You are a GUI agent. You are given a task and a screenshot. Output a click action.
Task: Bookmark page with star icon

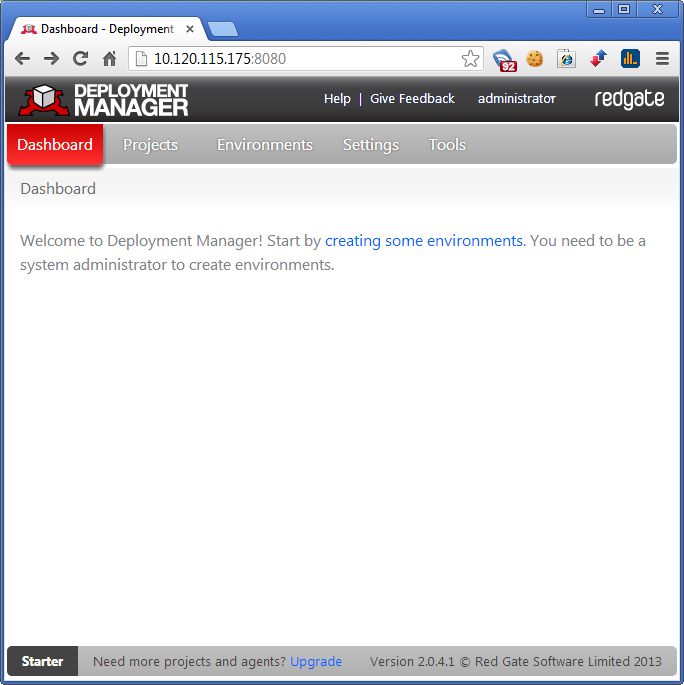470,59
